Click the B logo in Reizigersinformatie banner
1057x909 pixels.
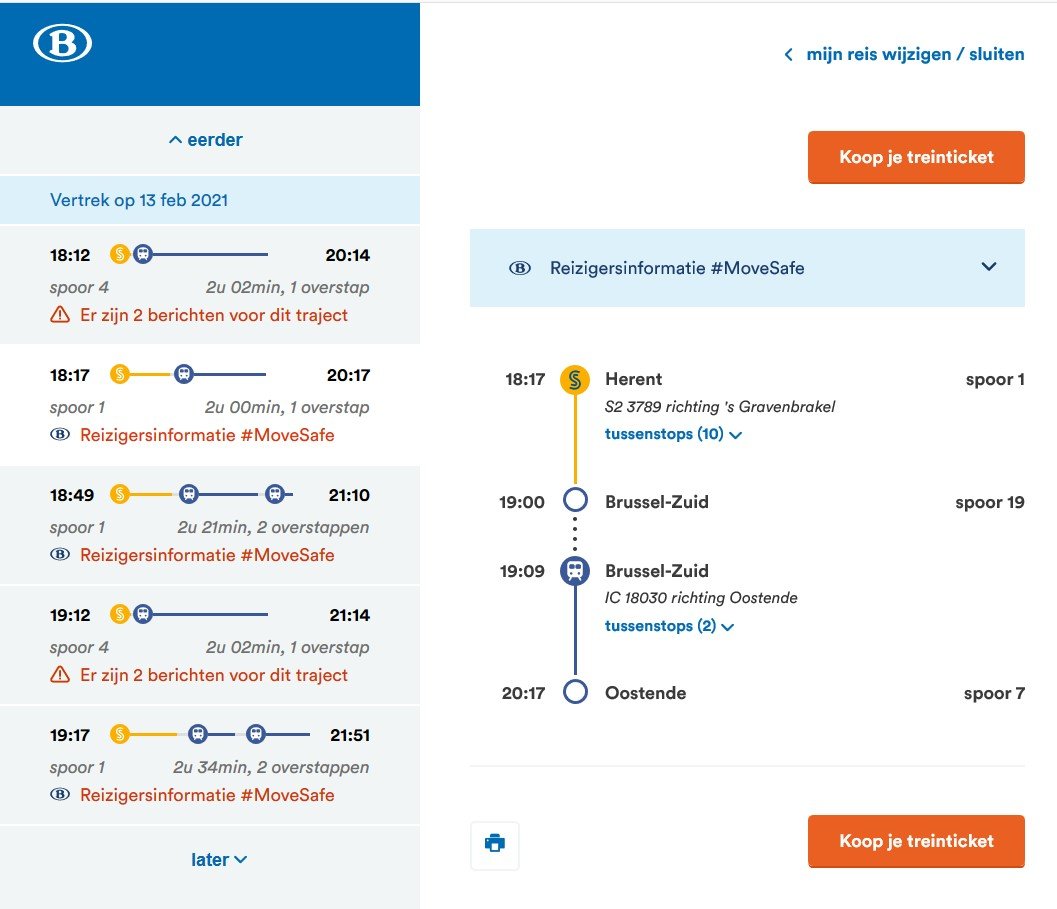[520, 268]
